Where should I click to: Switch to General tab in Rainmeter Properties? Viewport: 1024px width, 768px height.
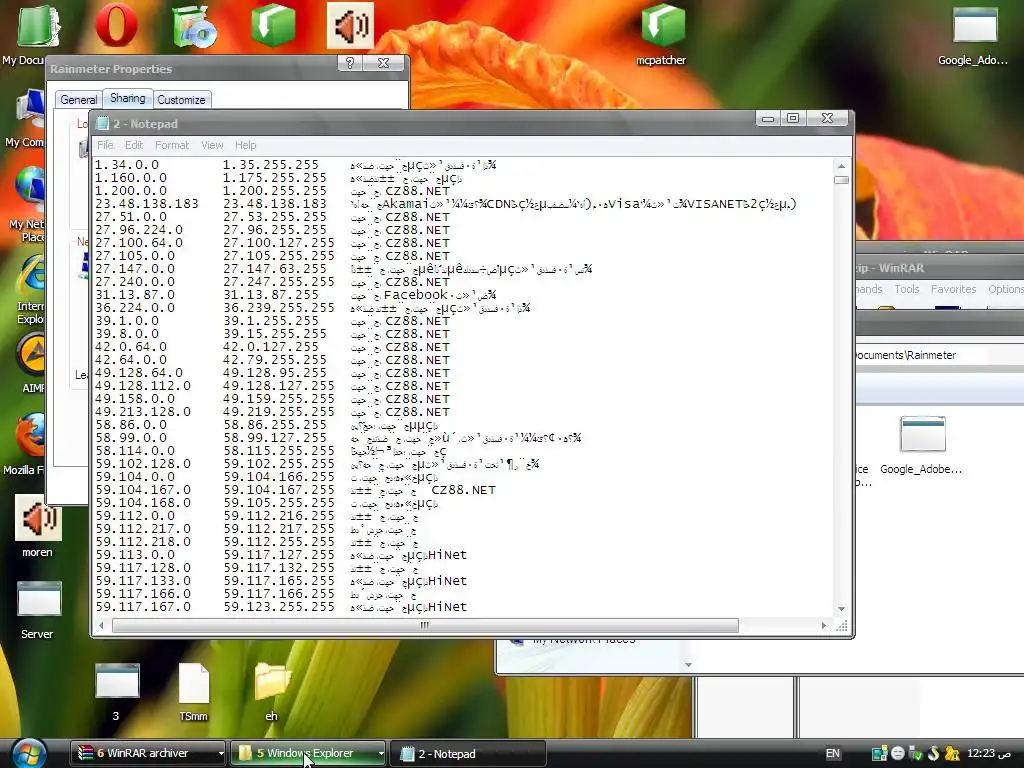(78, 99)
